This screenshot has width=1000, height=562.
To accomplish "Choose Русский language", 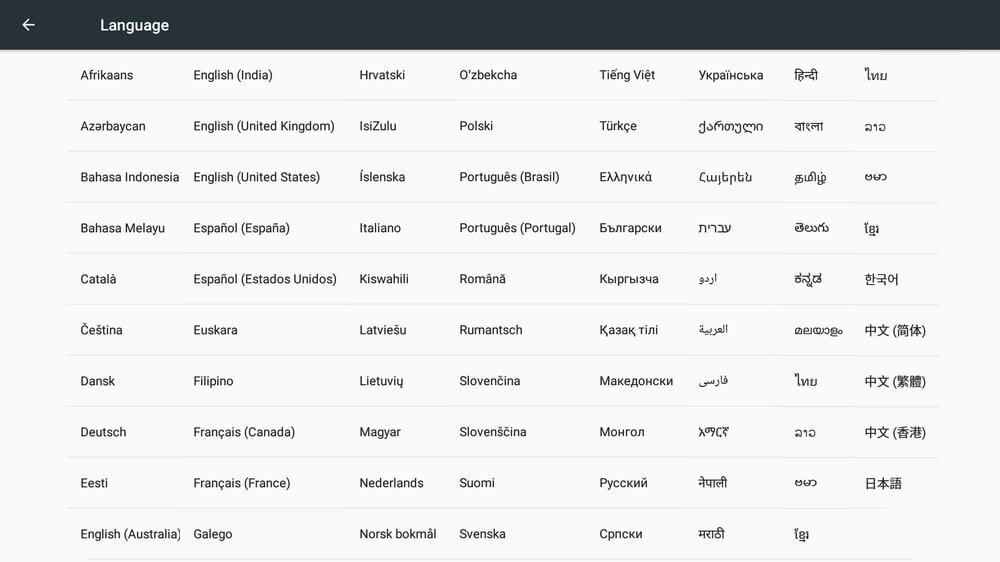I will point(624,483).
